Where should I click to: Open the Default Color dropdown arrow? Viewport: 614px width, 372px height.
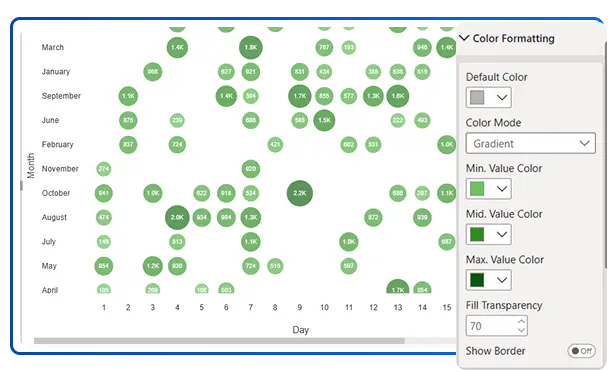pos(502,98)
